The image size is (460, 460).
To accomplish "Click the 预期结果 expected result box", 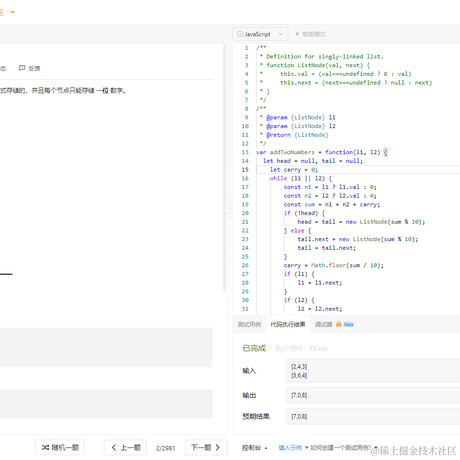I will 373,416.
